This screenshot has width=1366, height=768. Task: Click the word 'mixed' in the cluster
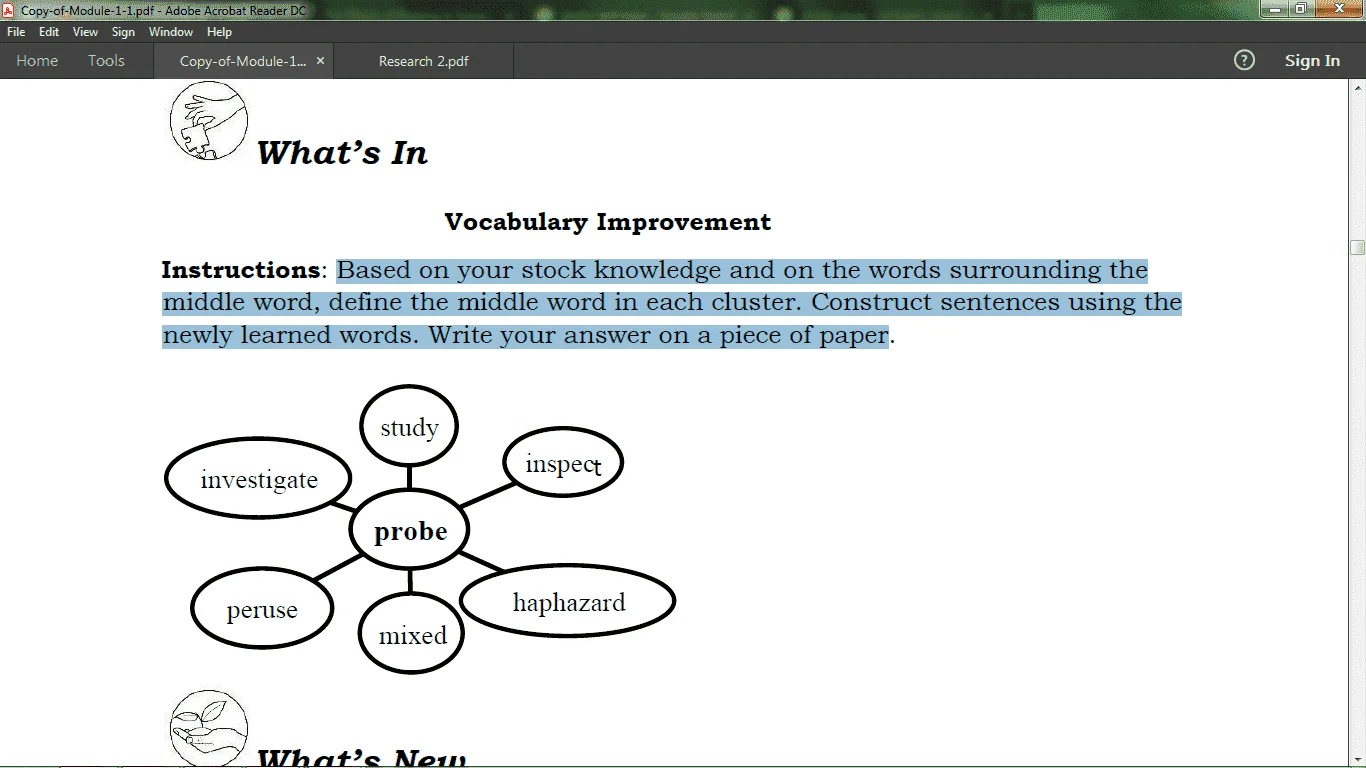tap(412, 635)
